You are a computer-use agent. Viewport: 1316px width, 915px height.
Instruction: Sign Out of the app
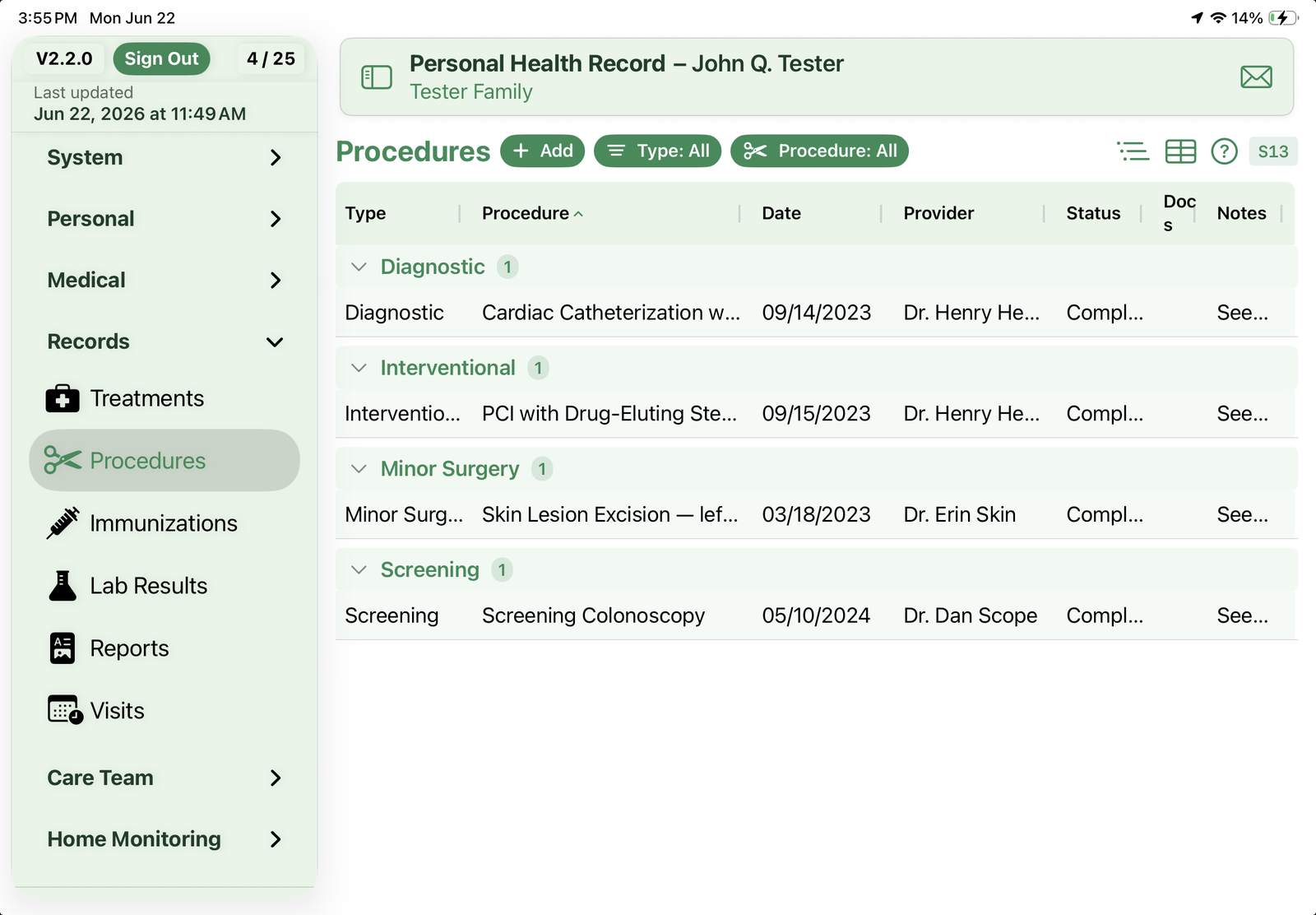(x=161, y=58)
